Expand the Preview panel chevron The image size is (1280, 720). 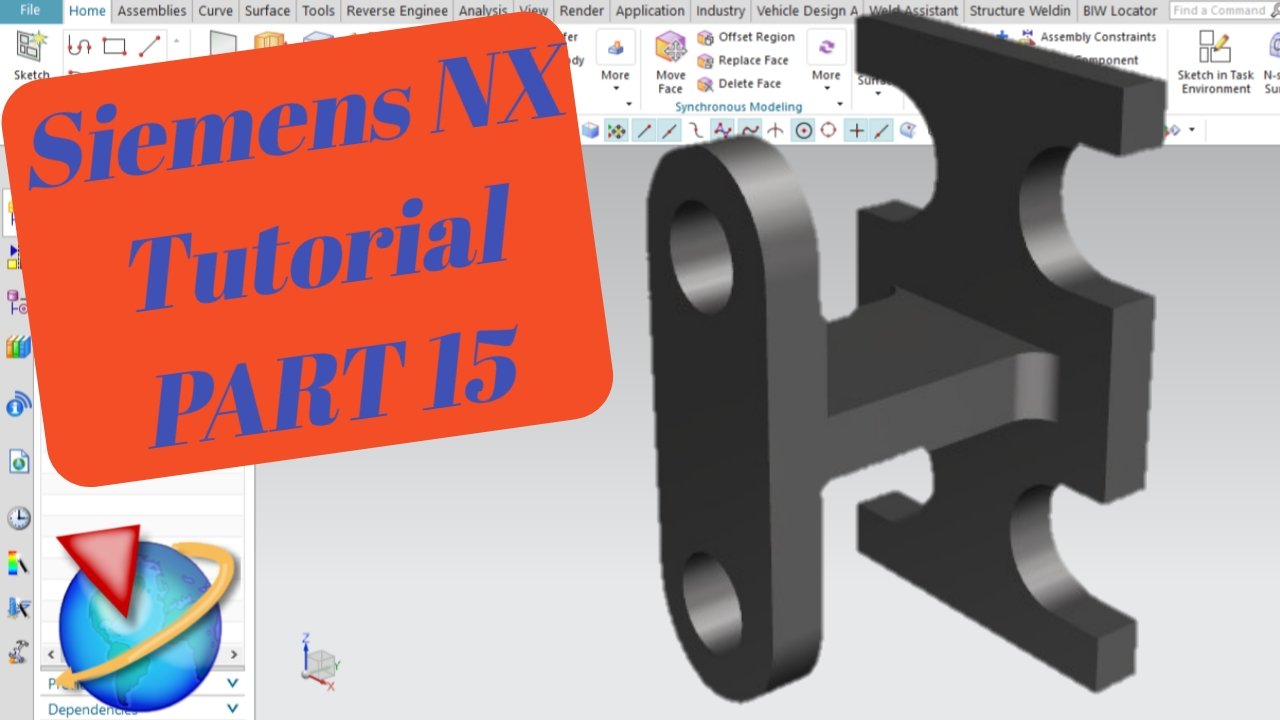pos(233,683)
